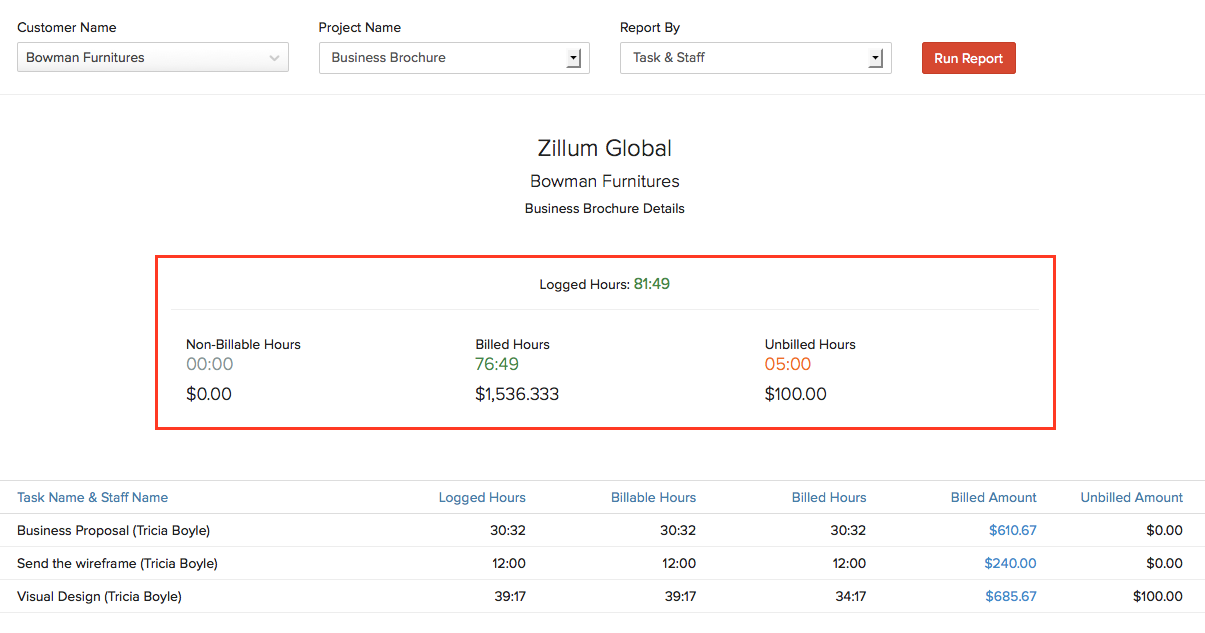Click the Business Brochure Details heading
This screenshot has height=633, width=1205.
coord(605,208)
